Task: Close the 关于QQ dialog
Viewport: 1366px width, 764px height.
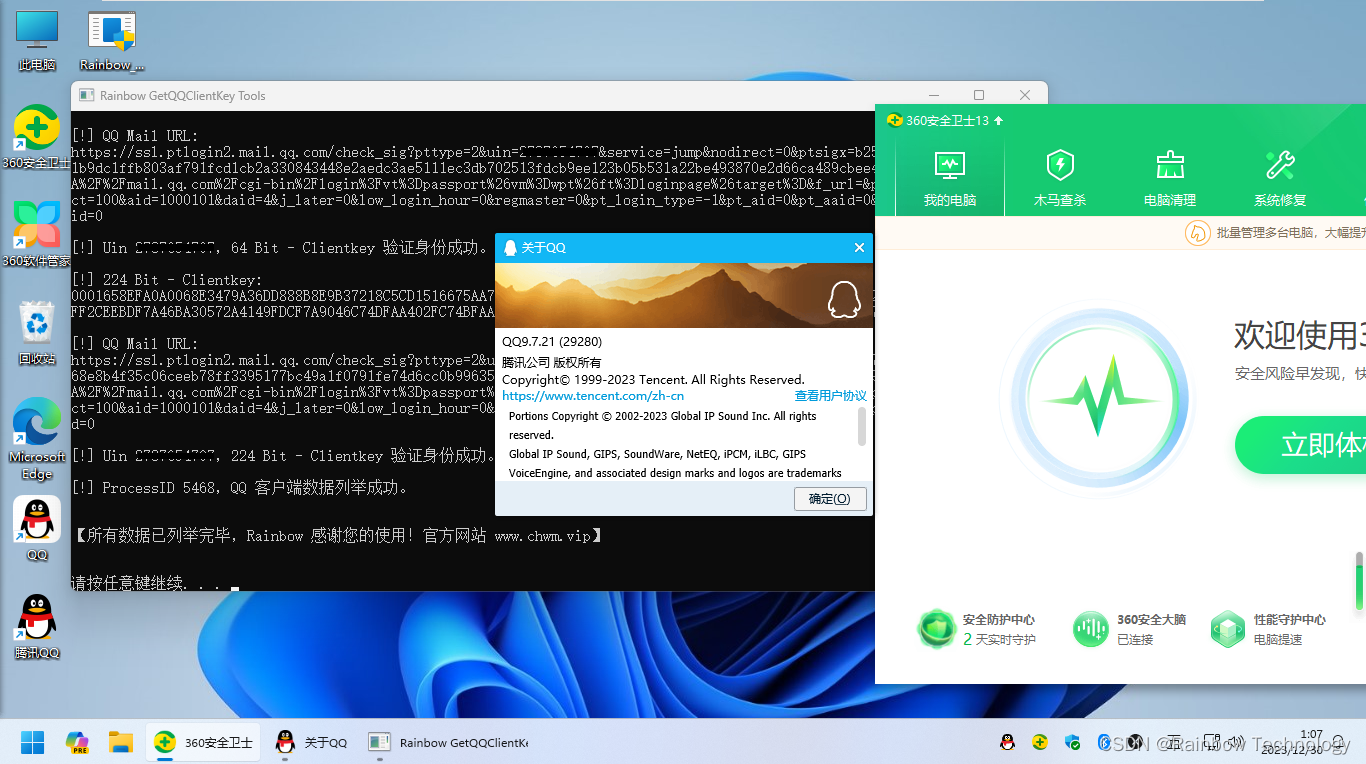Action: [x=859, y=247]
